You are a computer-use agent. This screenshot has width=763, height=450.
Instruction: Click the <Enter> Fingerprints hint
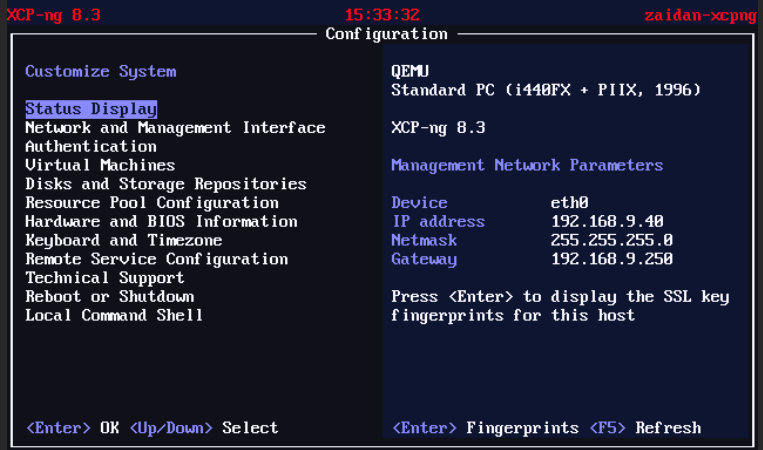[485, 428]
